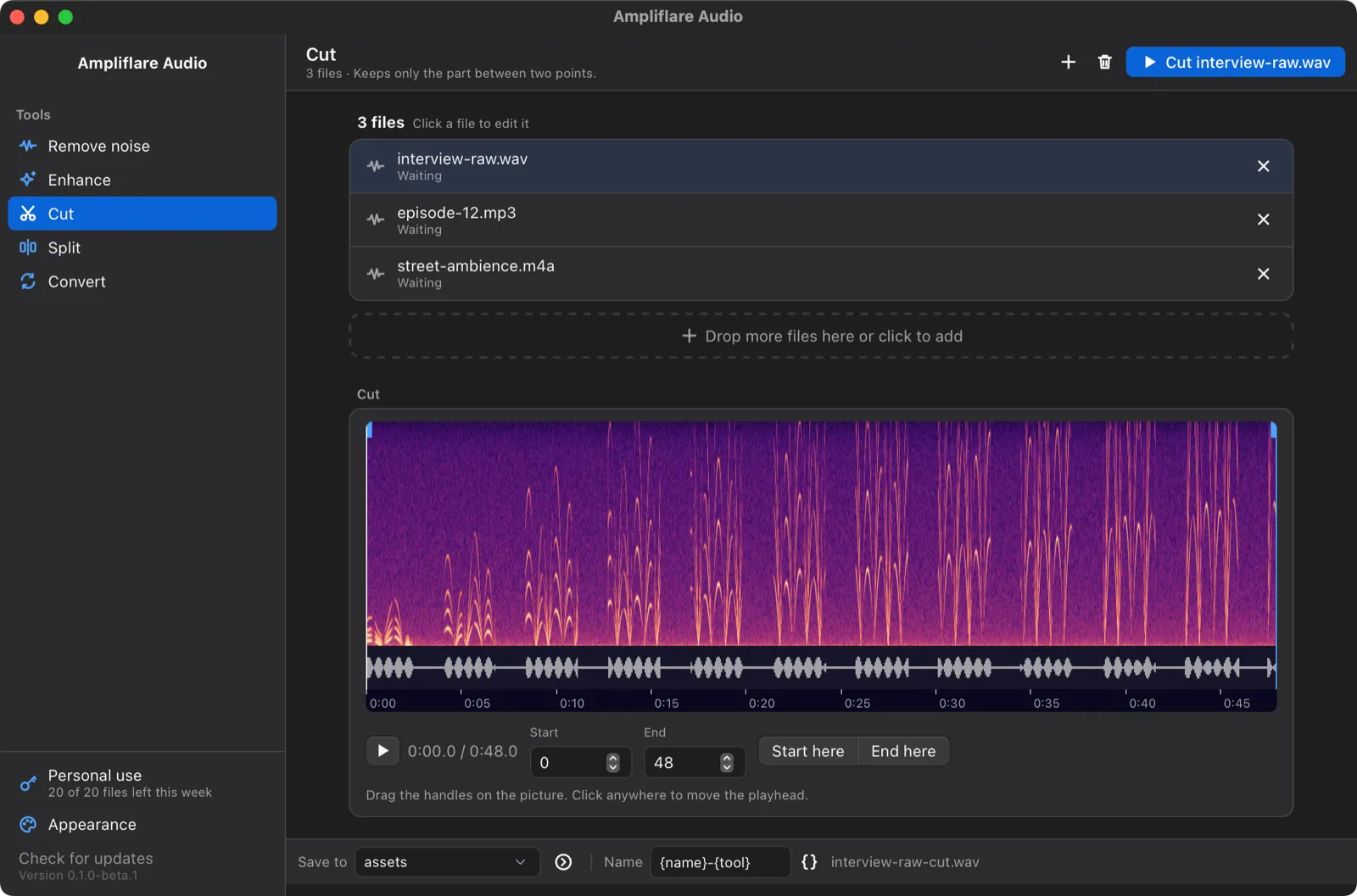Select the episode-12.mp3 file row

click(821, 220)
